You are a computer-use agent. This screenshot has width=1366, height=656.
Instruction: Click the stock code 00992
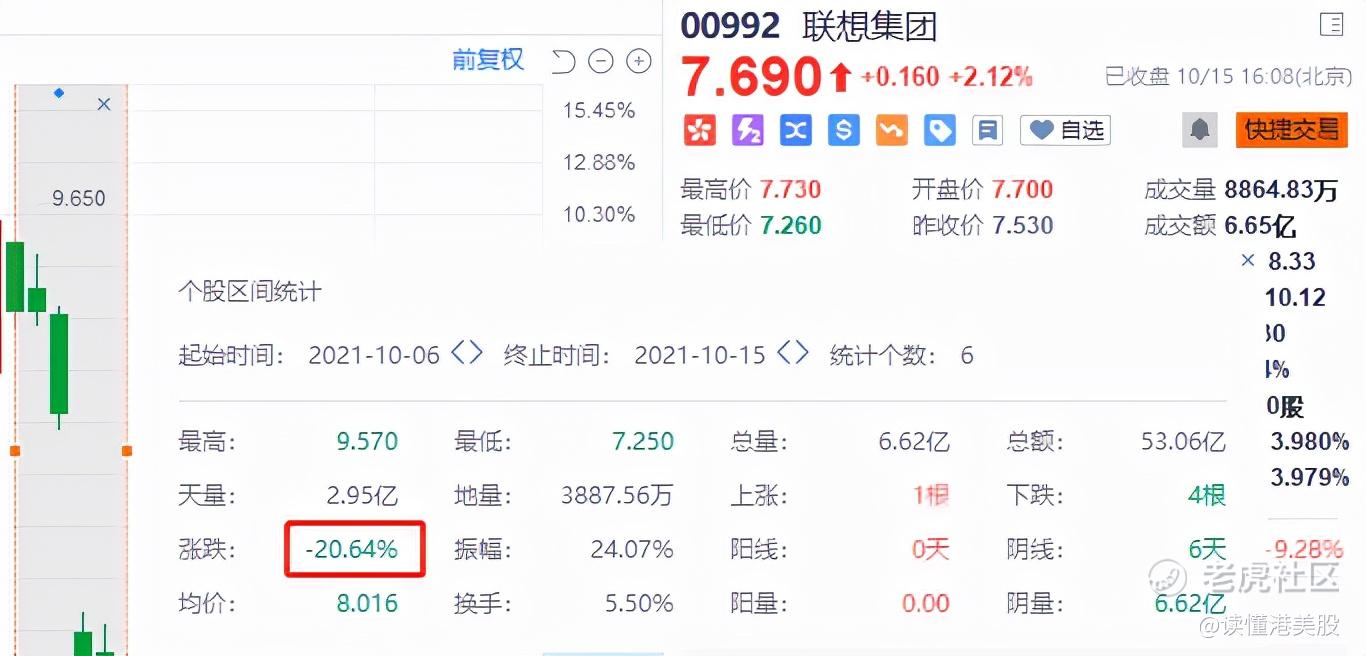[730, 26]
